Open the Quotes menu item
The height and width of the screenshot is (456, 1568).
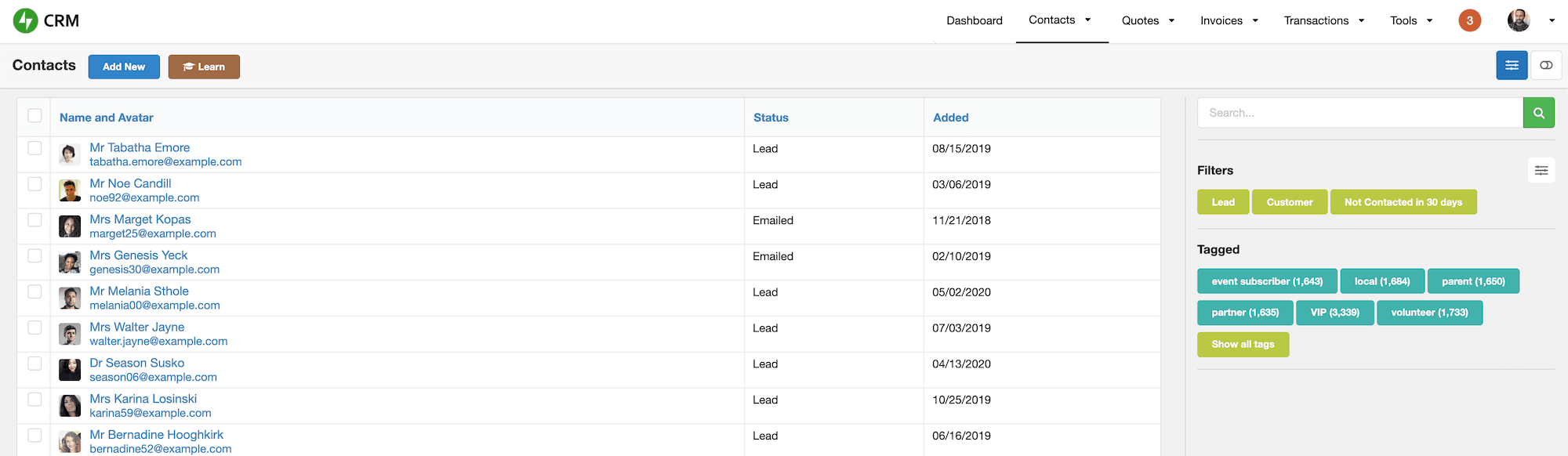(1140, 20)
